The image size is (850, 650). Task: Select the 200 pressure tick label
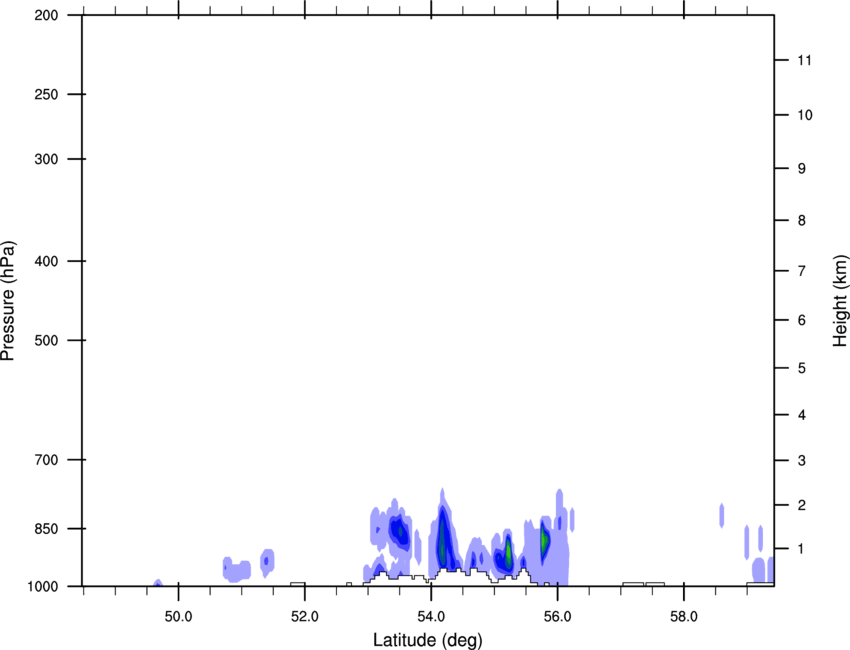(46, 15)
